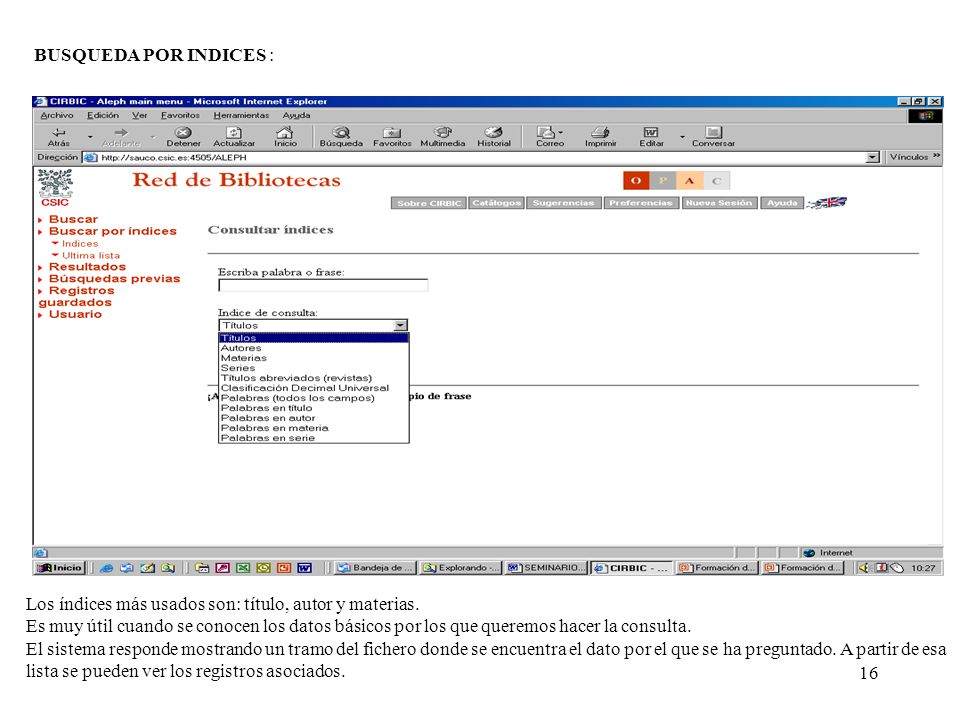The image size is (960, 720).
Task: Open Búsquedas previas sidebar link
Action: tap(114, 279)
